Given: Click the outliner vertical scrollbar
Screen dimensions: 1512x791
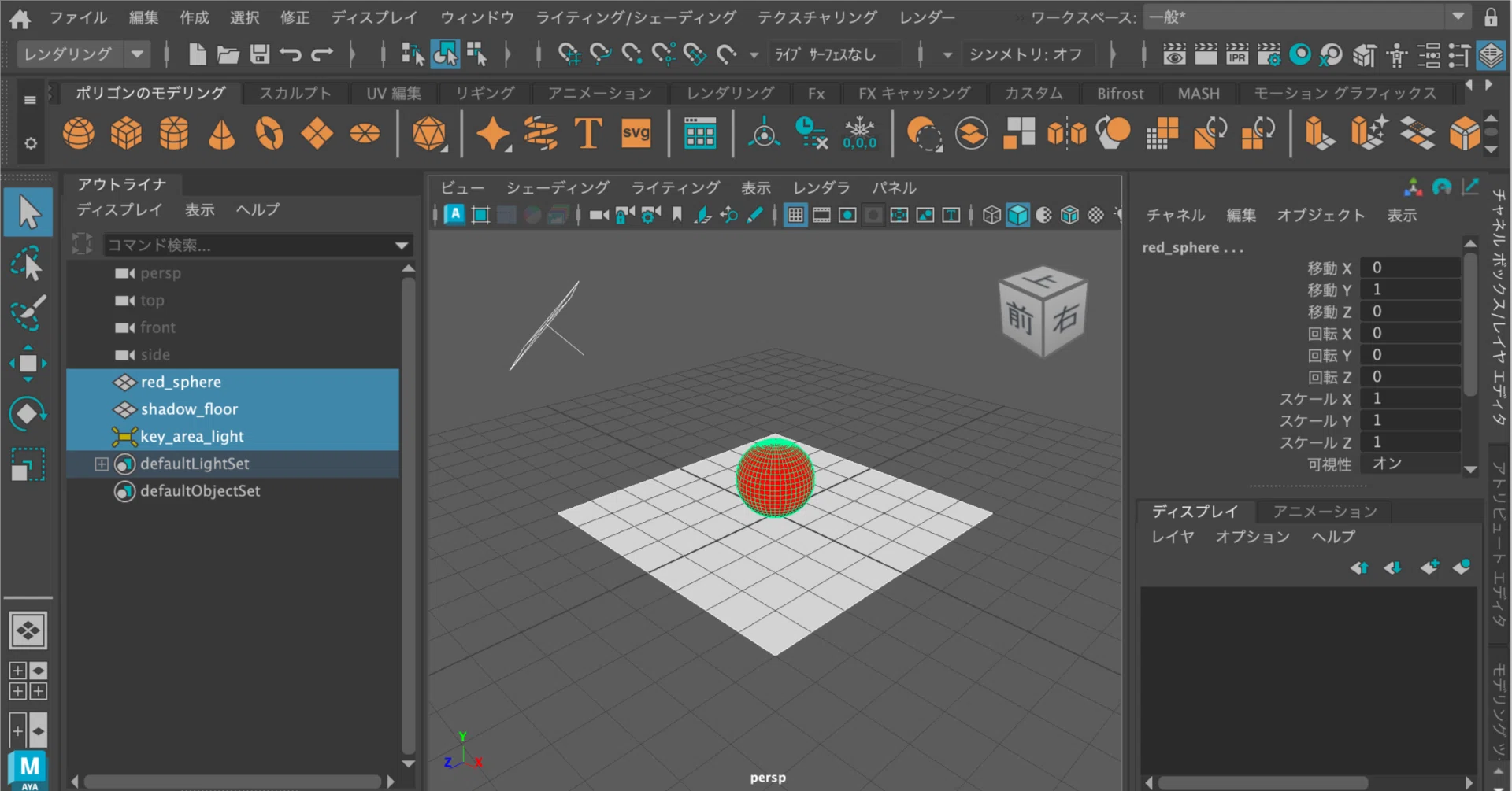Looking at the screenshot, I should pos(408,516).
